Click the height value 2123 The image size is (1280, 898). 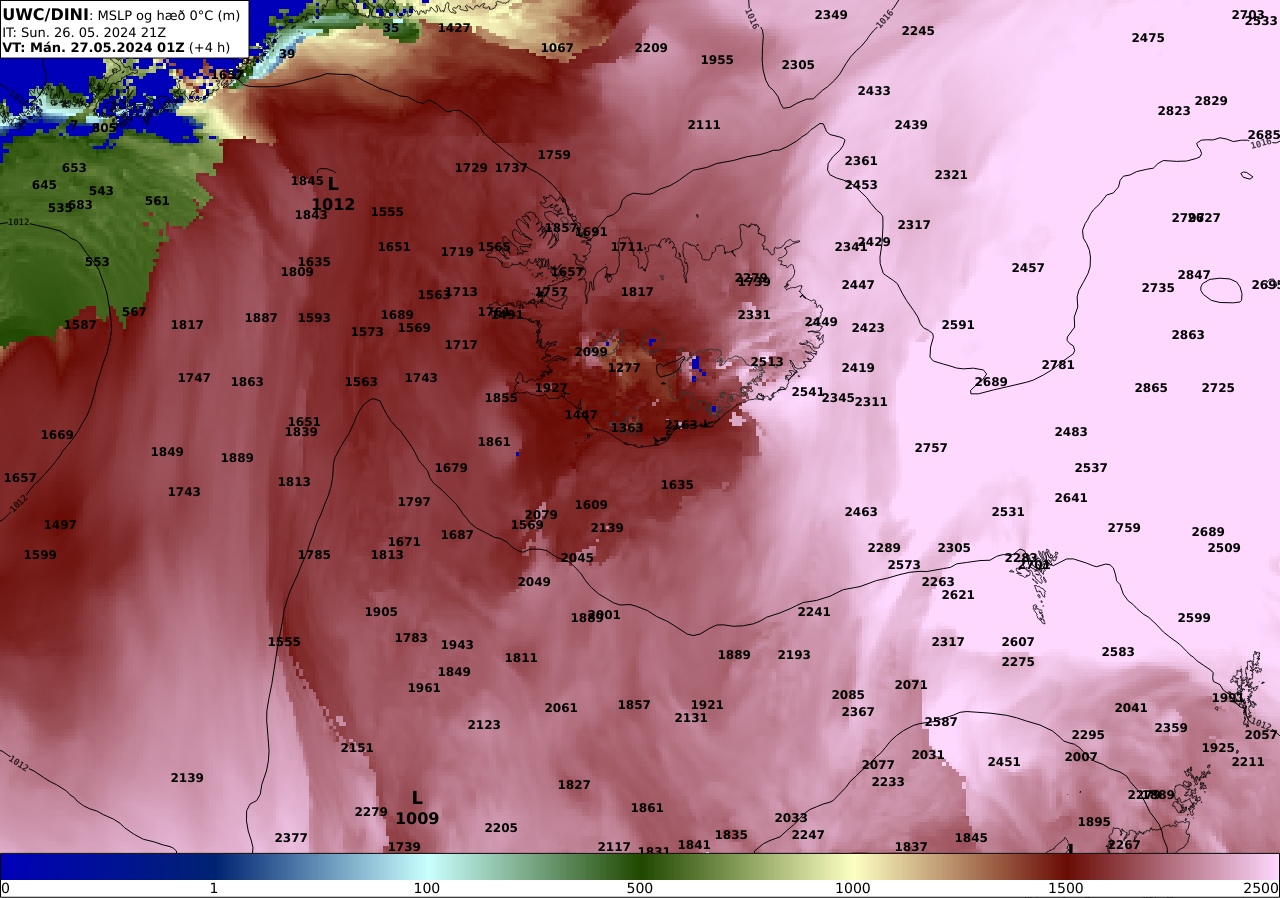tap(484, 725)
